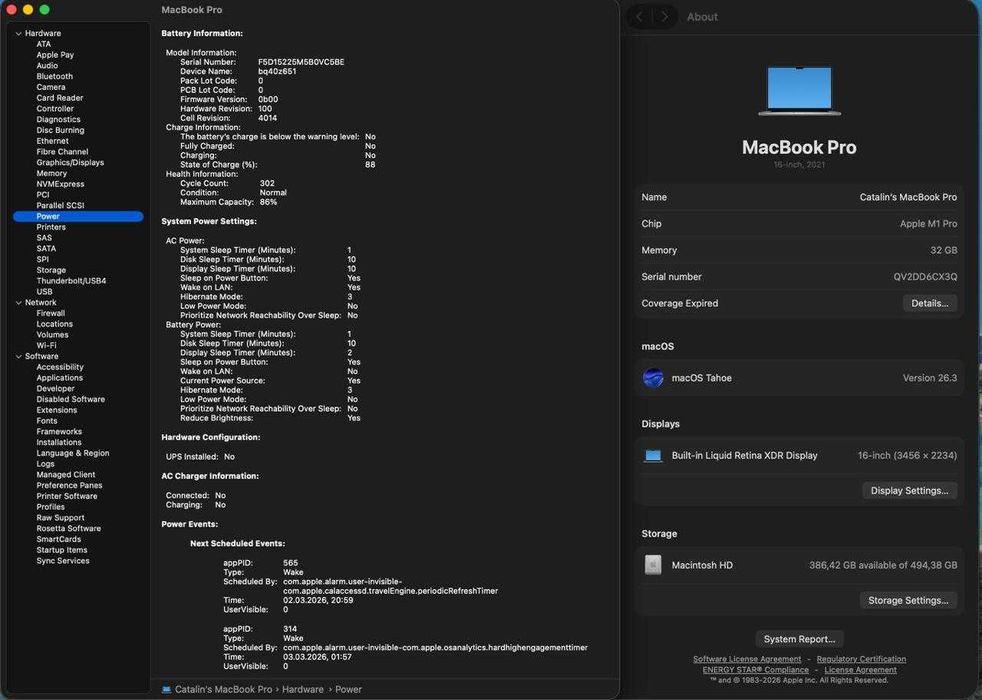Screen dimensions: 982x700
Task: Select ATA in the Hardware list
Action: click(43, 44)
